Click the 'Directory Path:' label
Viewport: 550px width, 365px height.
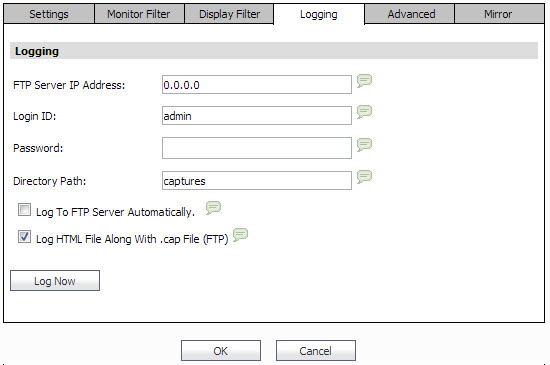[49, 181]
